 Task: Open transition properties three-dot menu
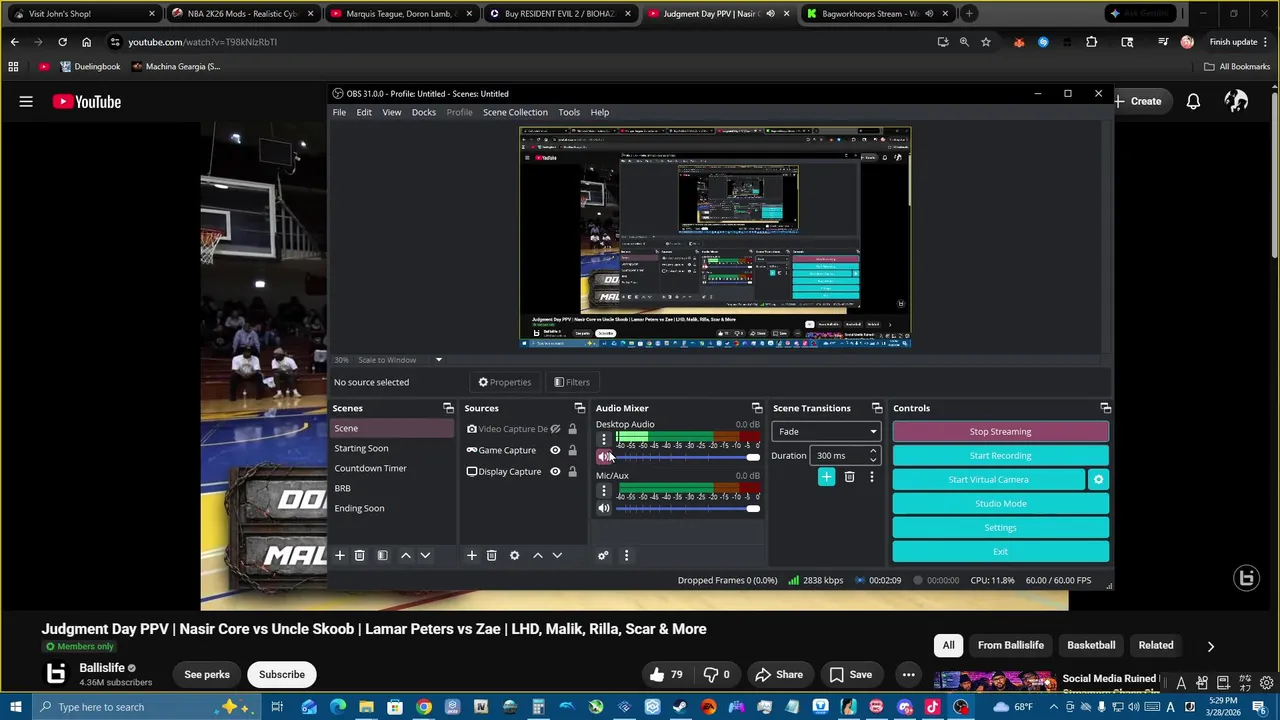pyautogui.click(x=871, y=477)
